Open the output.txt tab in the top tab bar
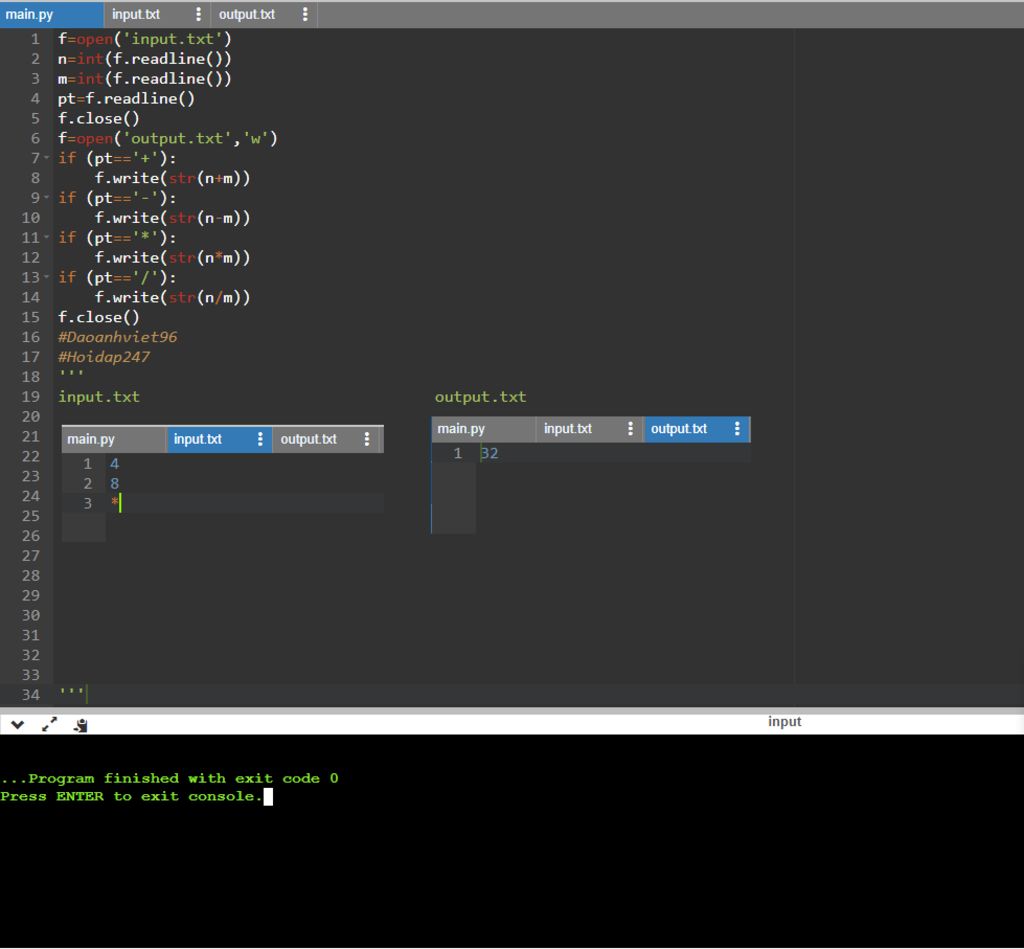1024x949 pixels. point(247,14)
